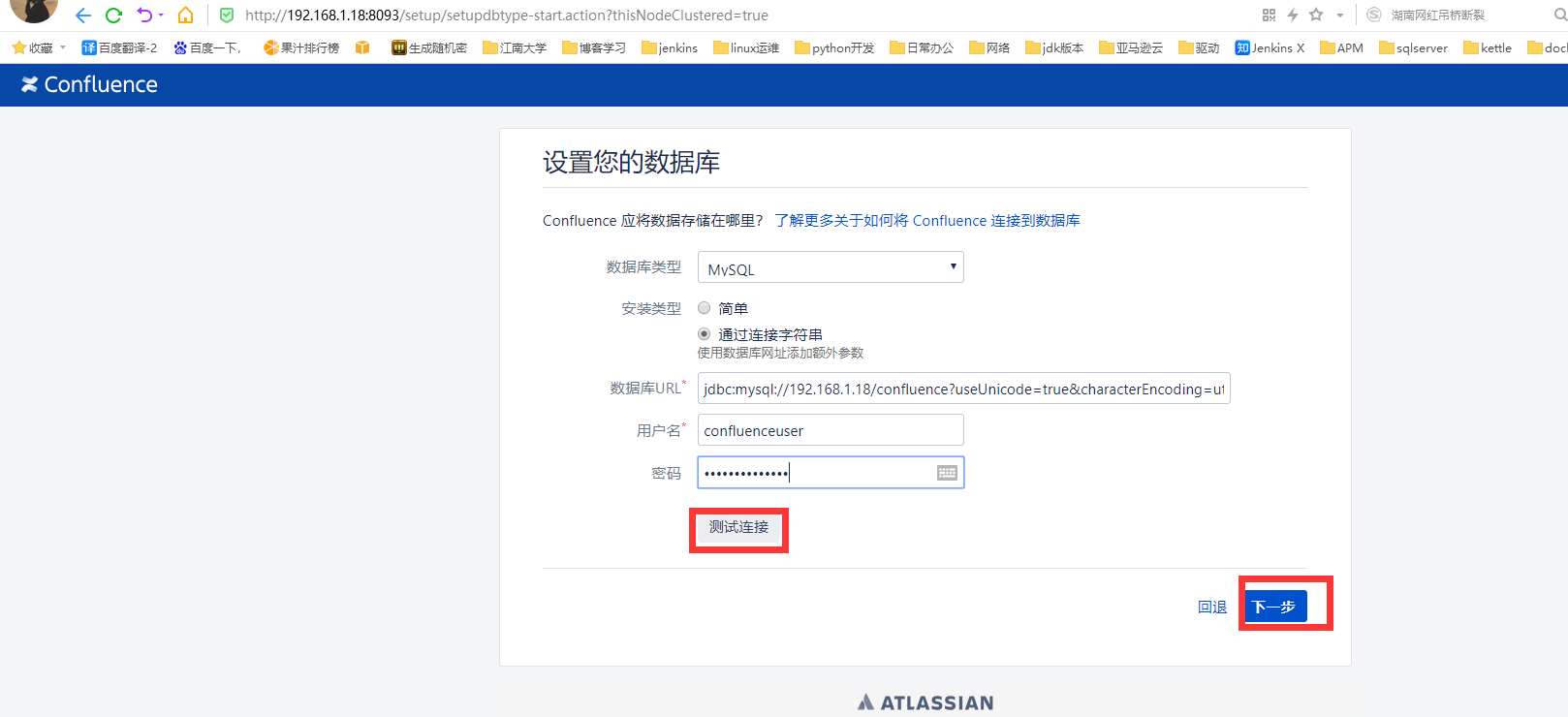Expand the 收藏 favorites dropdown arrow
Screen dimensions: 1568x717
click(63, 47)
